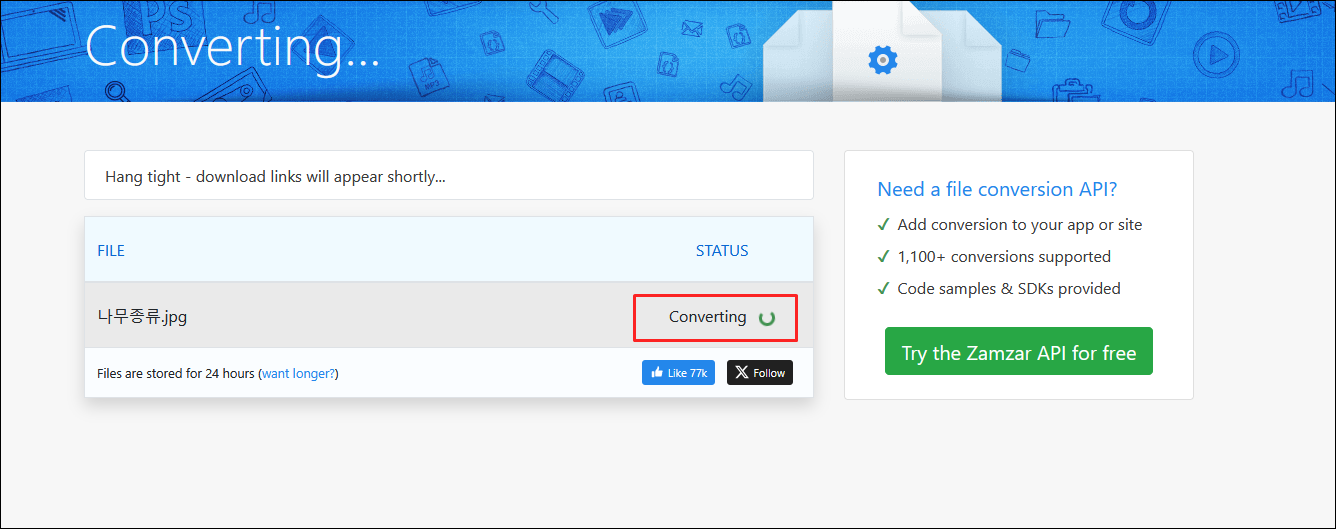The image size is (1336, 529).
Task: Open the 'Need a file conversion API?' heading link
Action: click(997, 189)
